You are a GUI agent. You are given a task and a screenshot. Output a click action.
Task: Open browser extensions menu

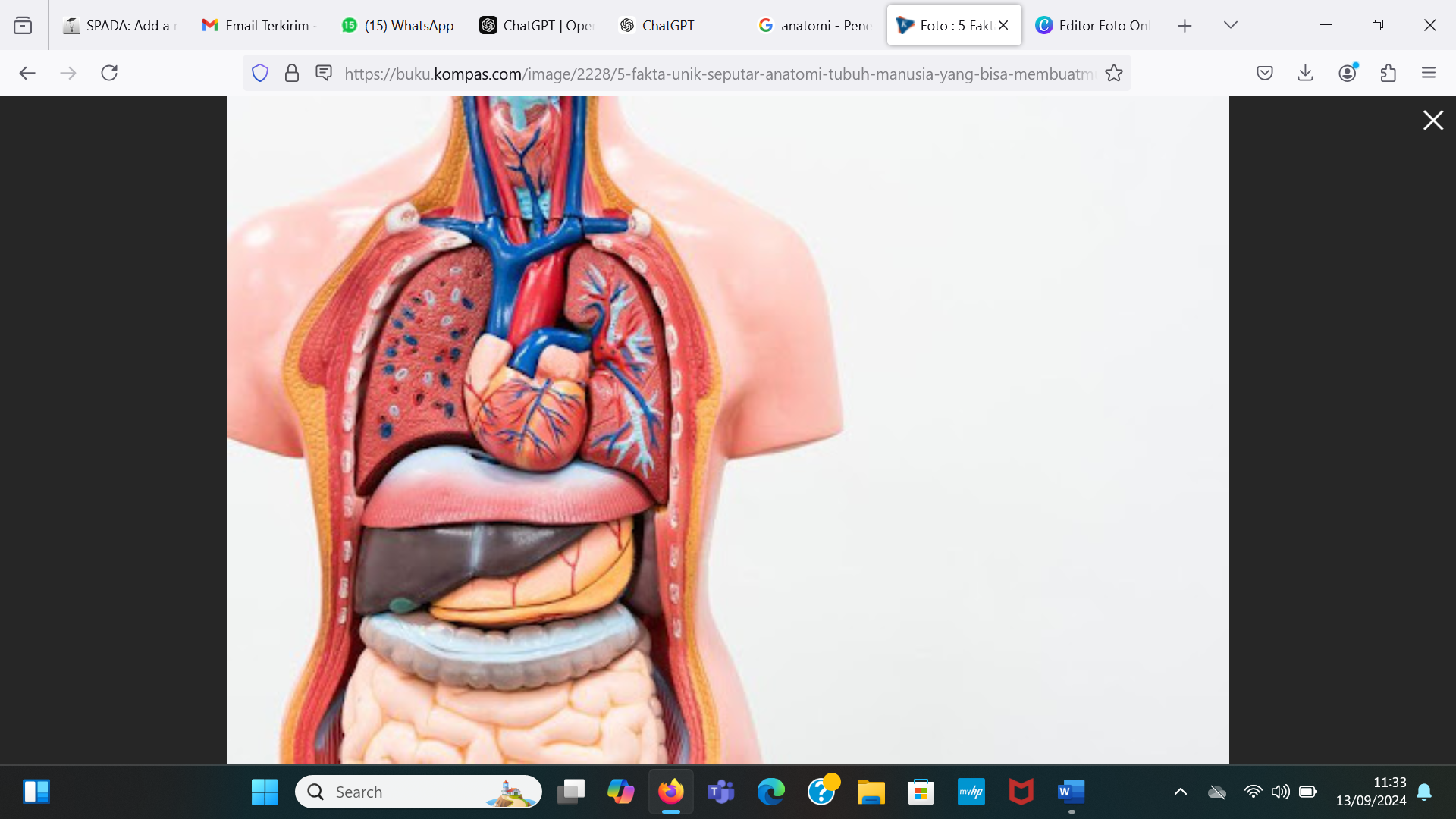point(1388,74)
